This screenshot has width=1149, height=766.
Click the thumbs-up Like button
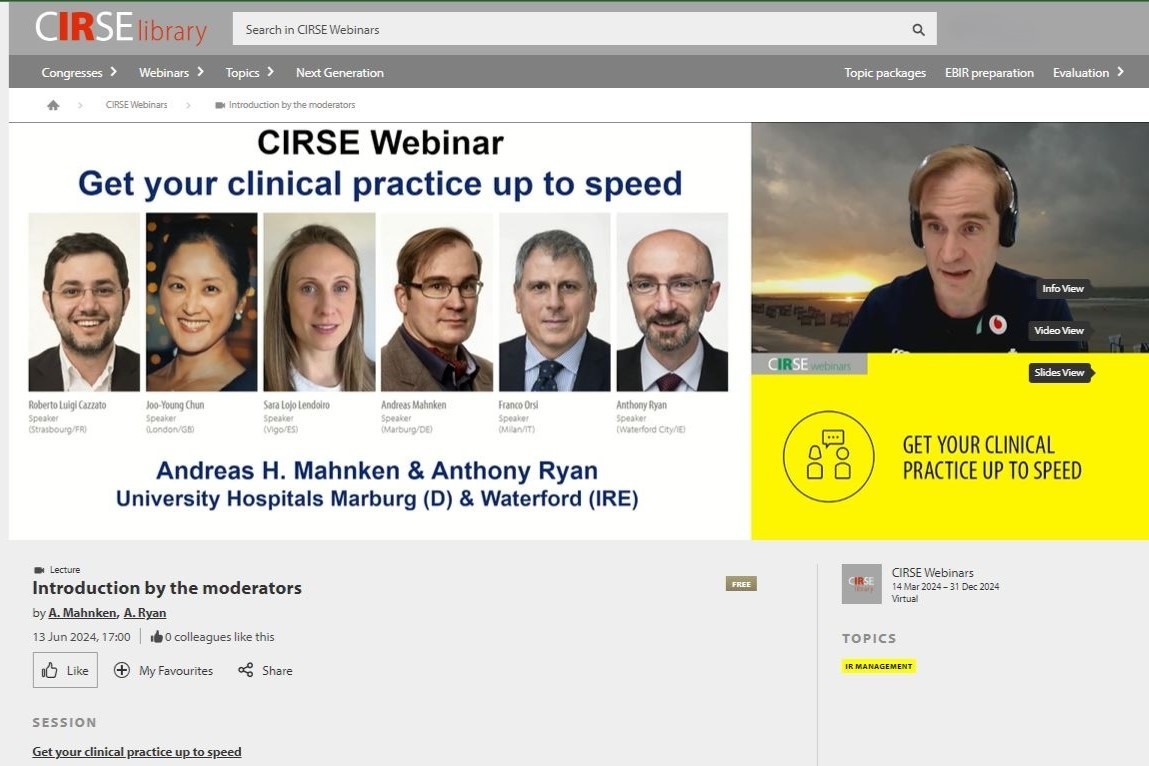pos(65,670)
